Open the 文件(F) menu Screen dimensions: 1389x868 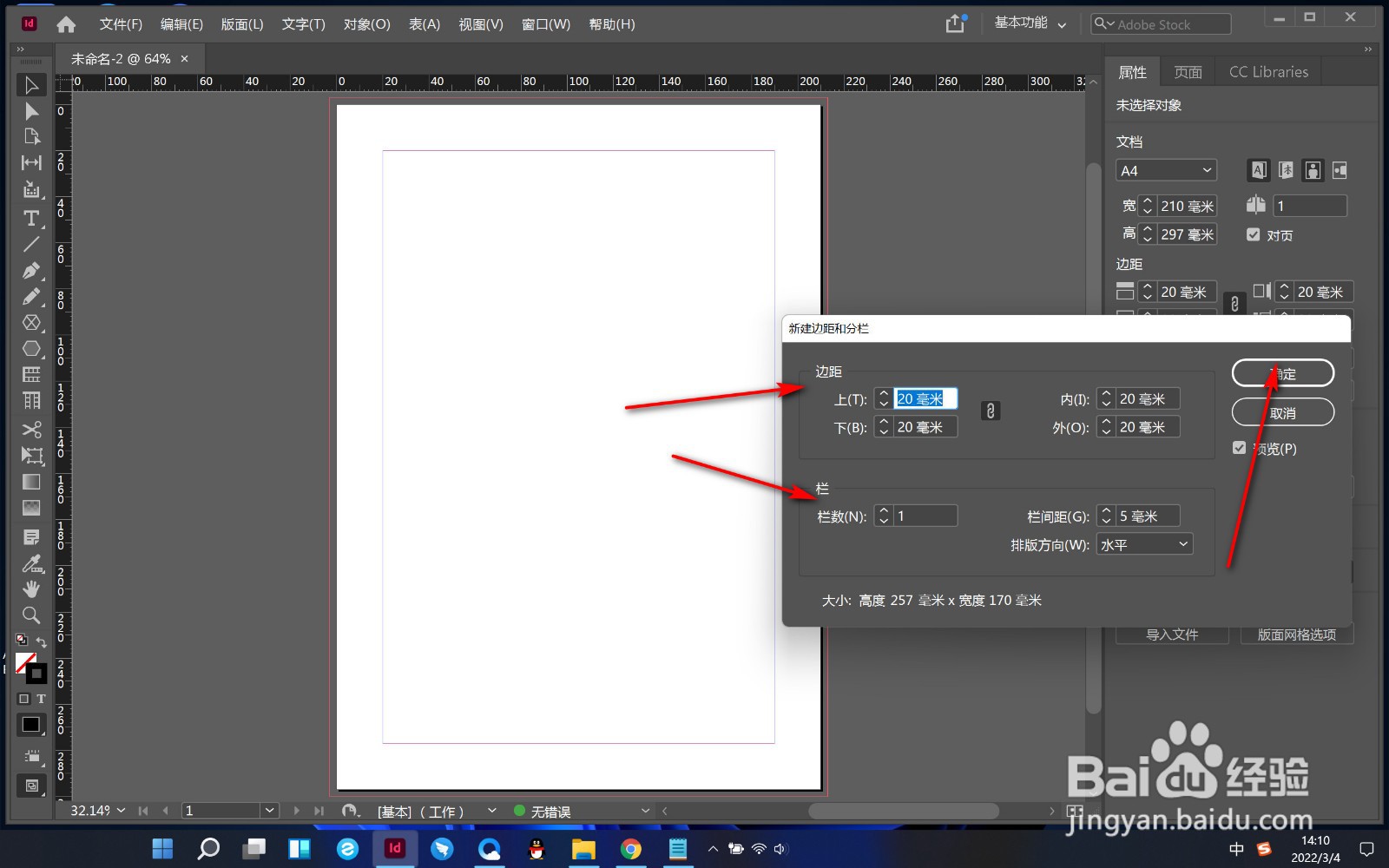pos(121,24)
